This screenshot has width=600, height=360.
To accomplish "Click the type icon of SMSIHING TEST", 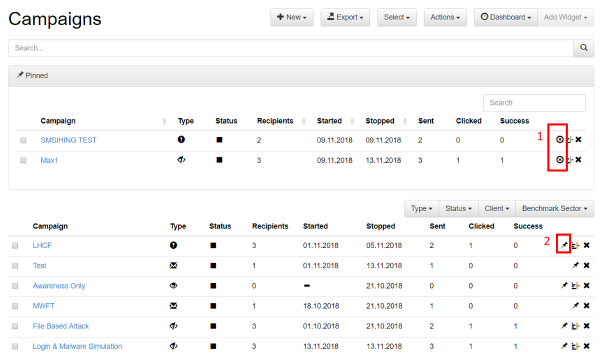I will (x=181, y=140).
